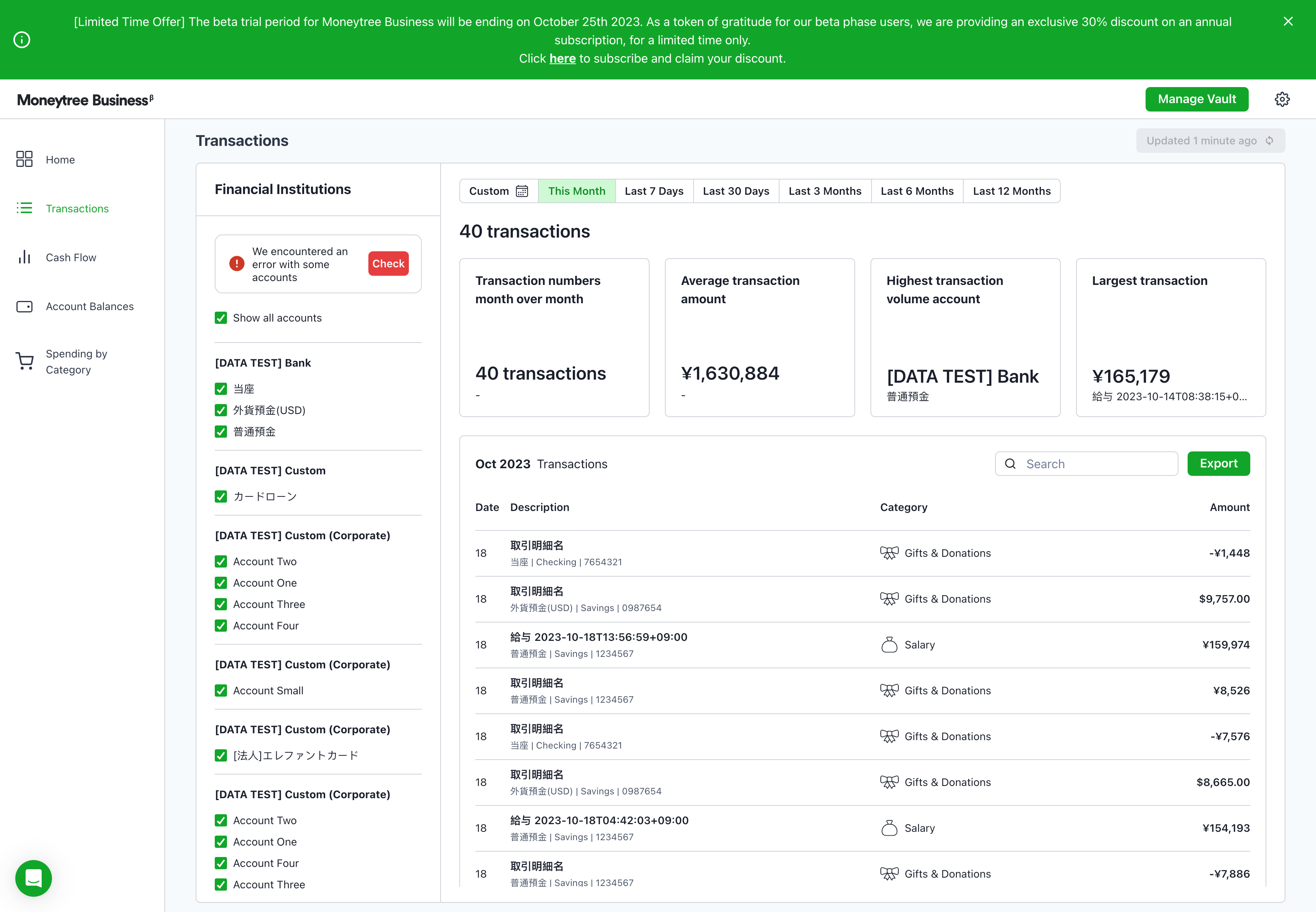The height and width of the screenshot is (912, 1316).
Task: Open settings via the gear icon
Action: 1282,99
